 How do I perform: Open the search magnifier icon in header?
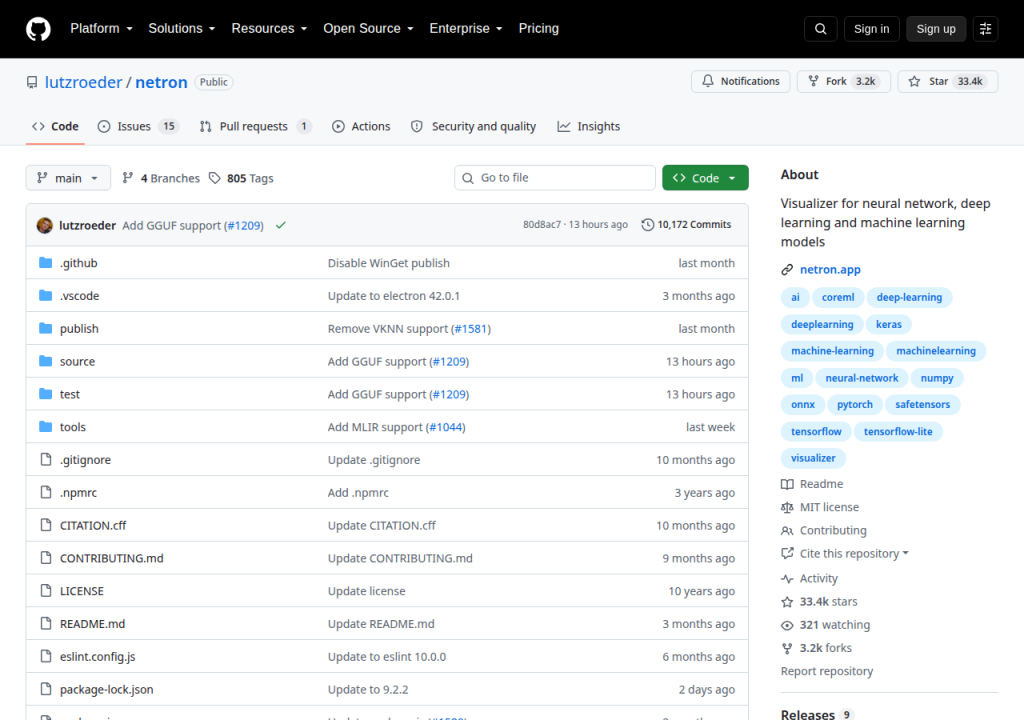(x=820, y=29)
